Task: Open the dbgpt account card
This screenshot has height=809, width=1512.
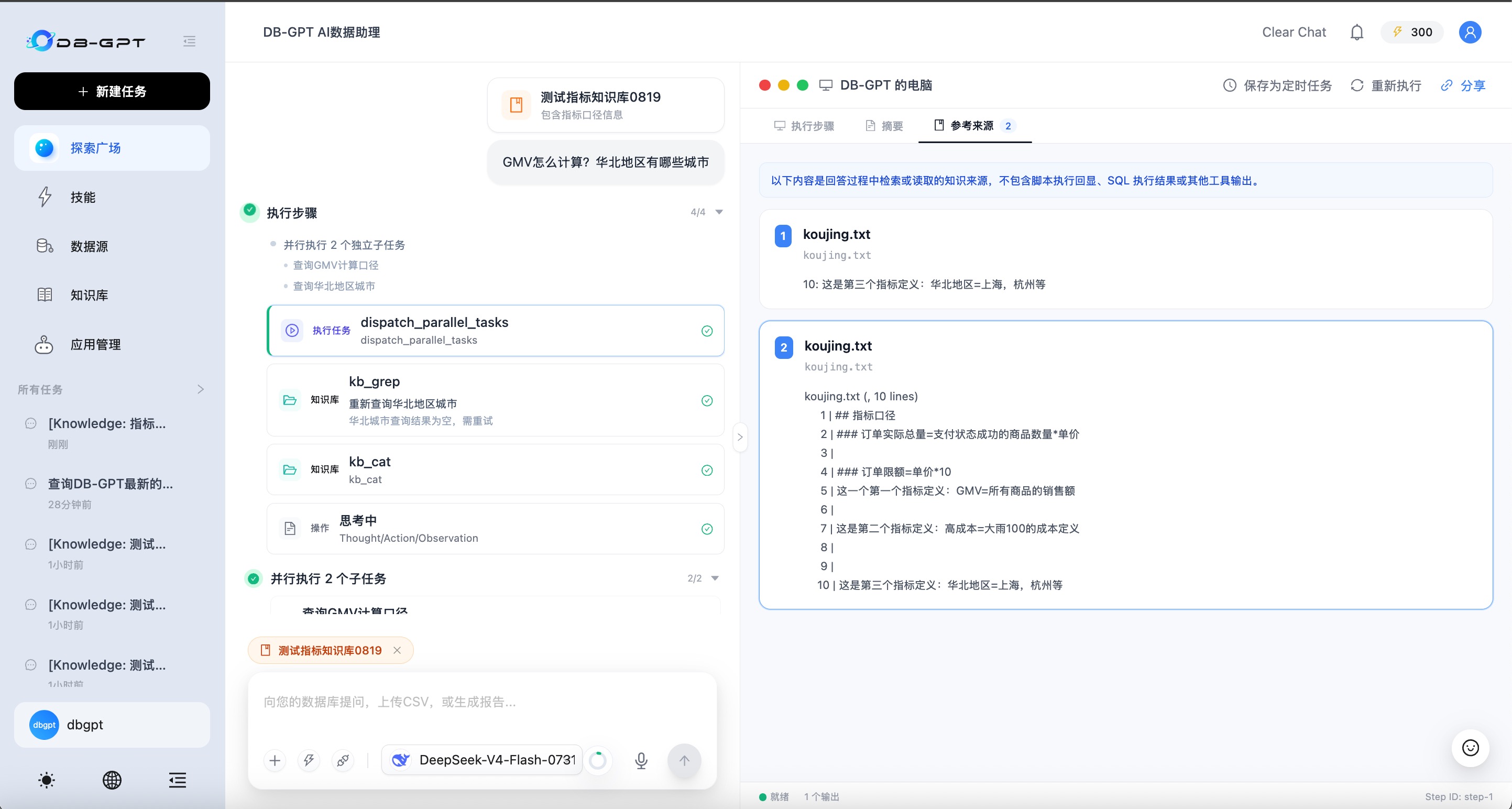Action: (112, 725)
